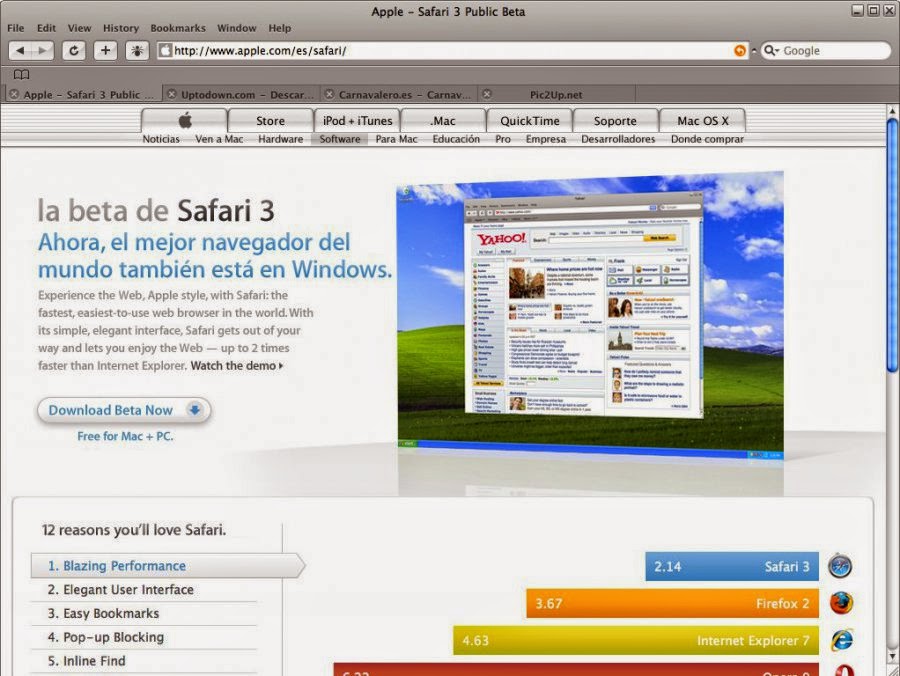Open the Google search magnifier dropdown
This screenshot has height=676, width=900.
coord(771,50)
